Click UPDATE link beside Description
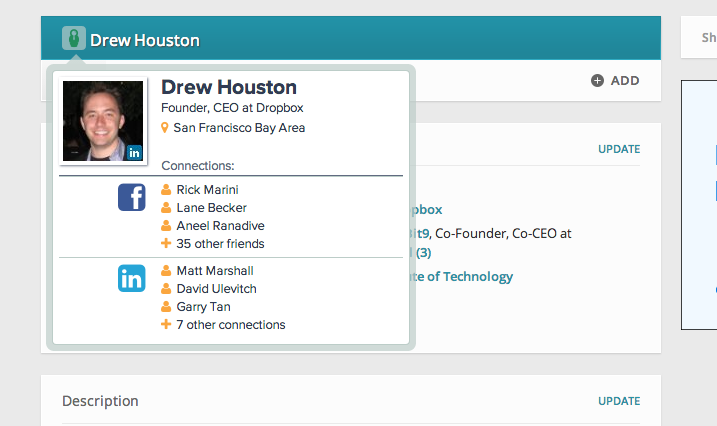Image resolution: width=717 pixels, height=426 pixels. [619, 401]
